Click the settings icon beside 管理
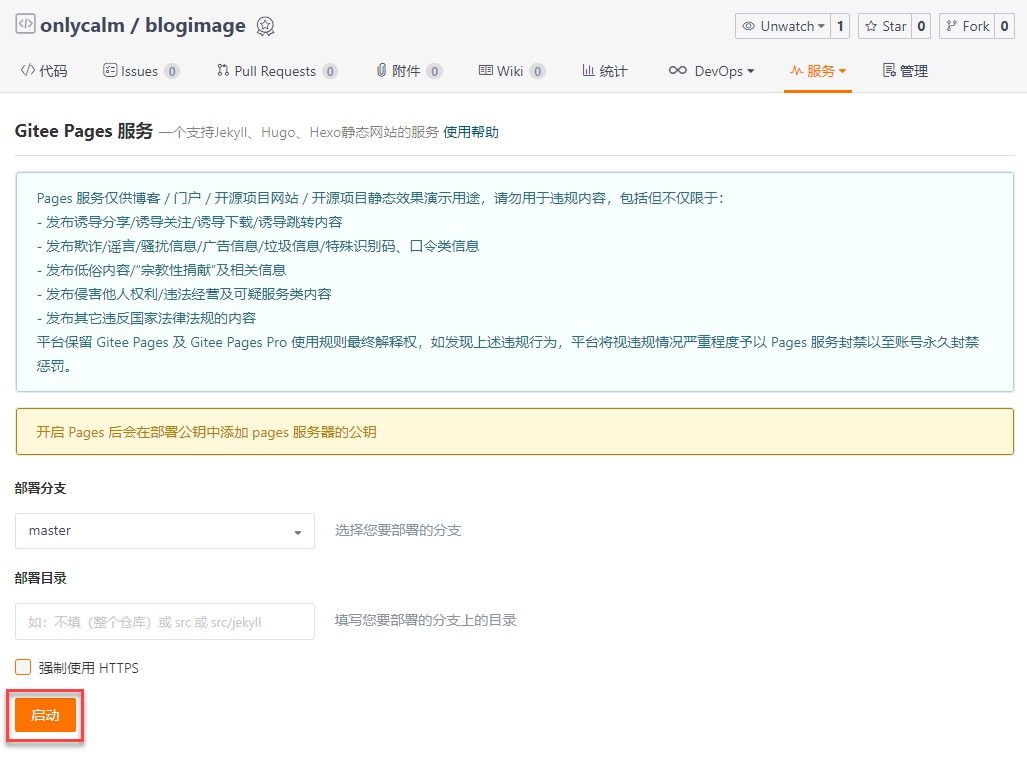This screenshot has width=1027, height=759. (889, 70)
